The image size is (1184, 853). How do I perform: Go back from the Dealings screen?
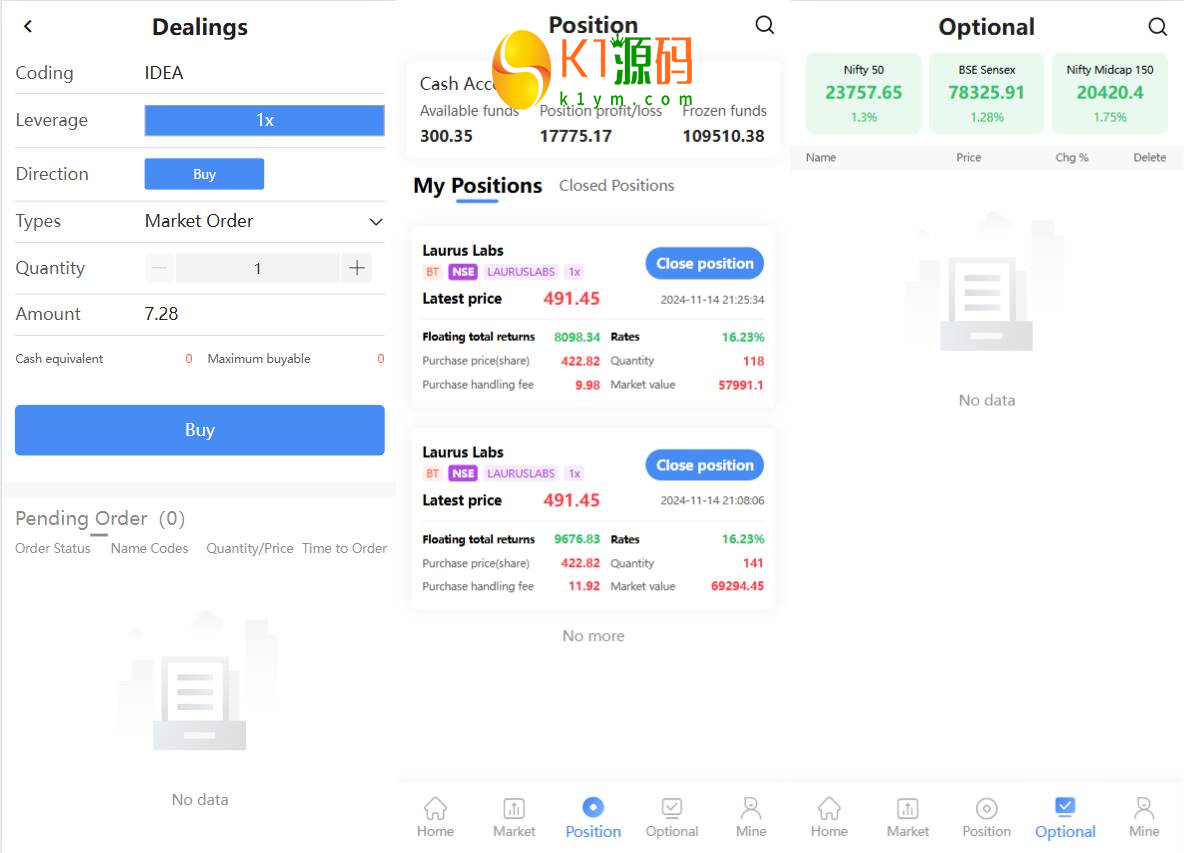(x=28, y=26)
